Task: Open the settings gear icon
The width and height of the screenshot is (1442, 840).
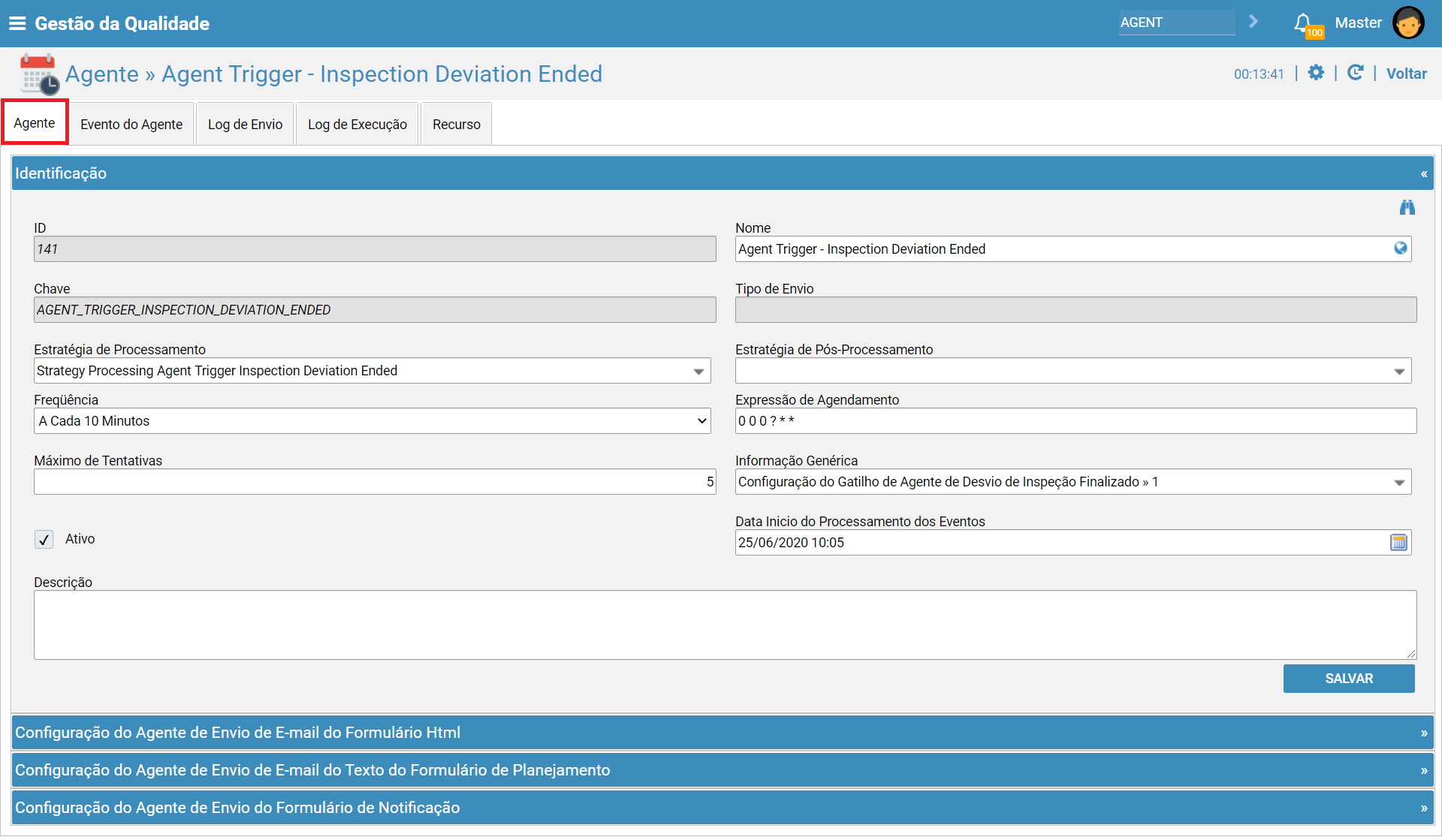Action: click(x=1316, y=73)
